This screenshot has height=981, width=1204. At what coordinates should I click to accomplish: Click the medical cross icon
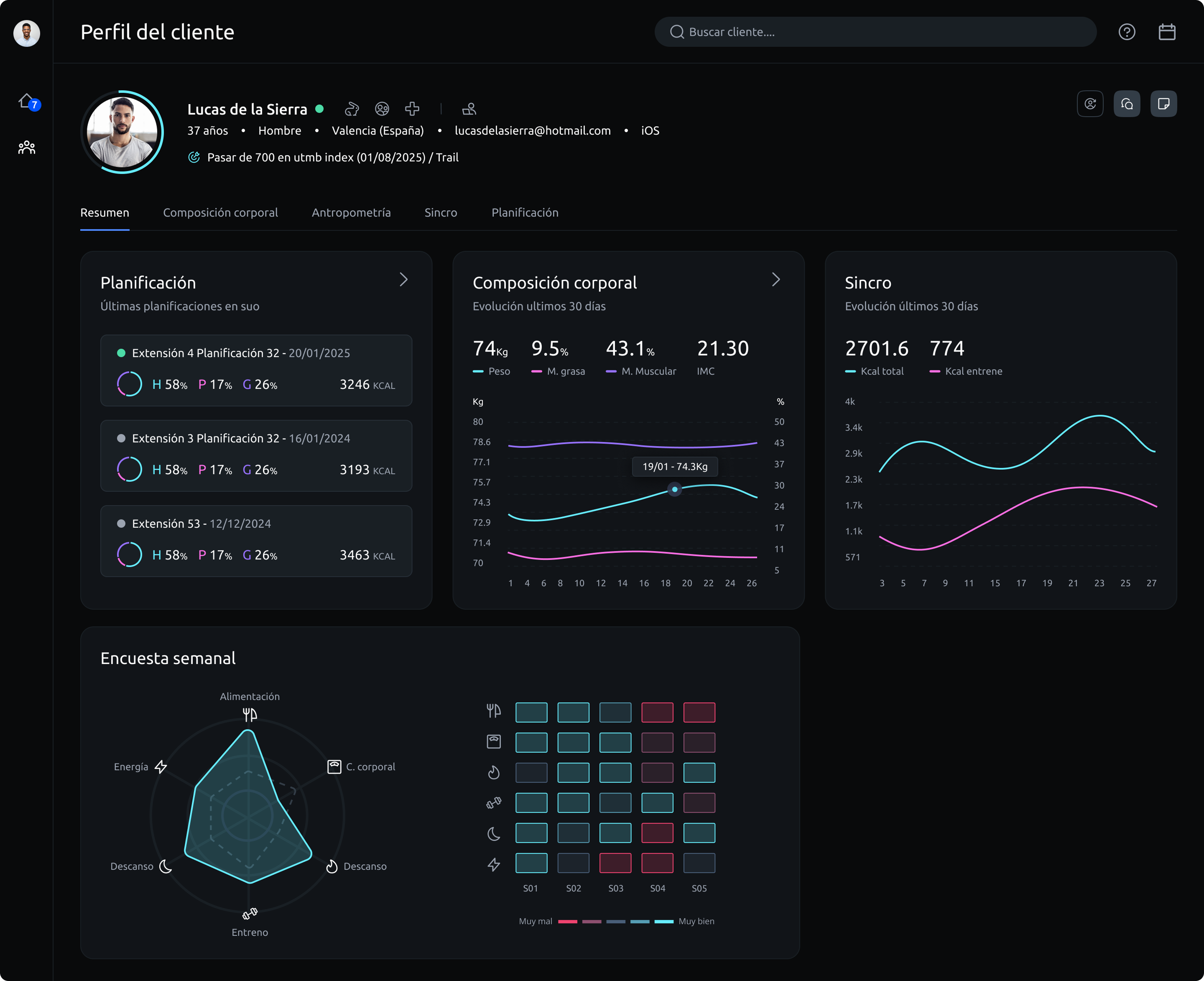pos(412,108)
